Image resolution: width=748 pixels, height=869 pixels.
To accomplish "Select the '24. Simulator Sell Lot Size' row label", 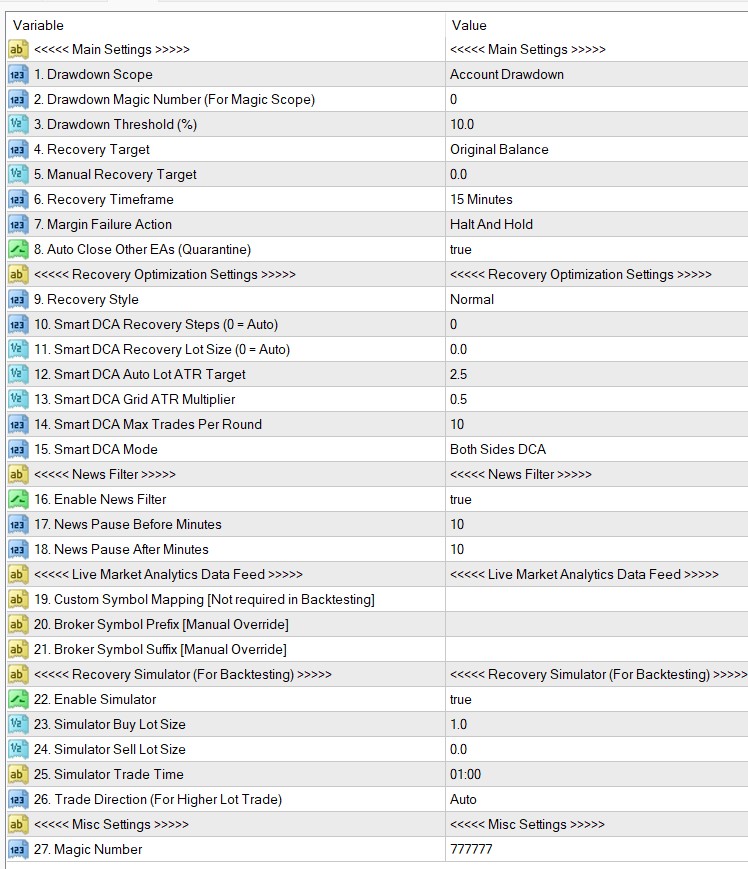I will coord(110,749).
